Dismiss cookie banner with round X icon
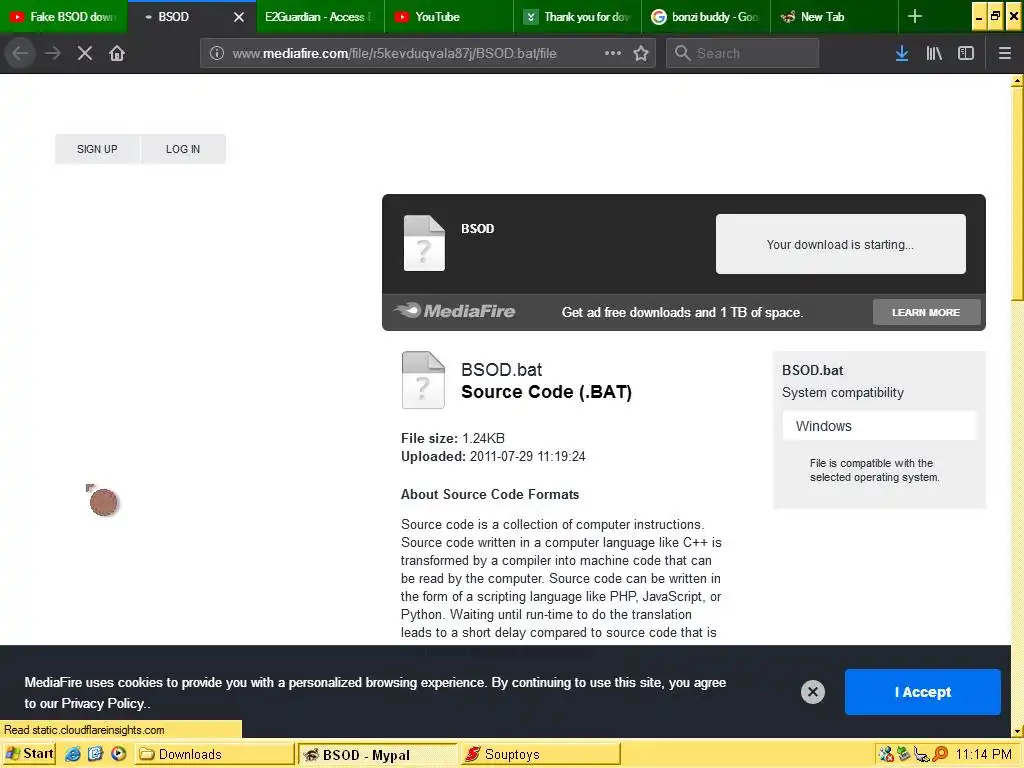 pos(812,692)
